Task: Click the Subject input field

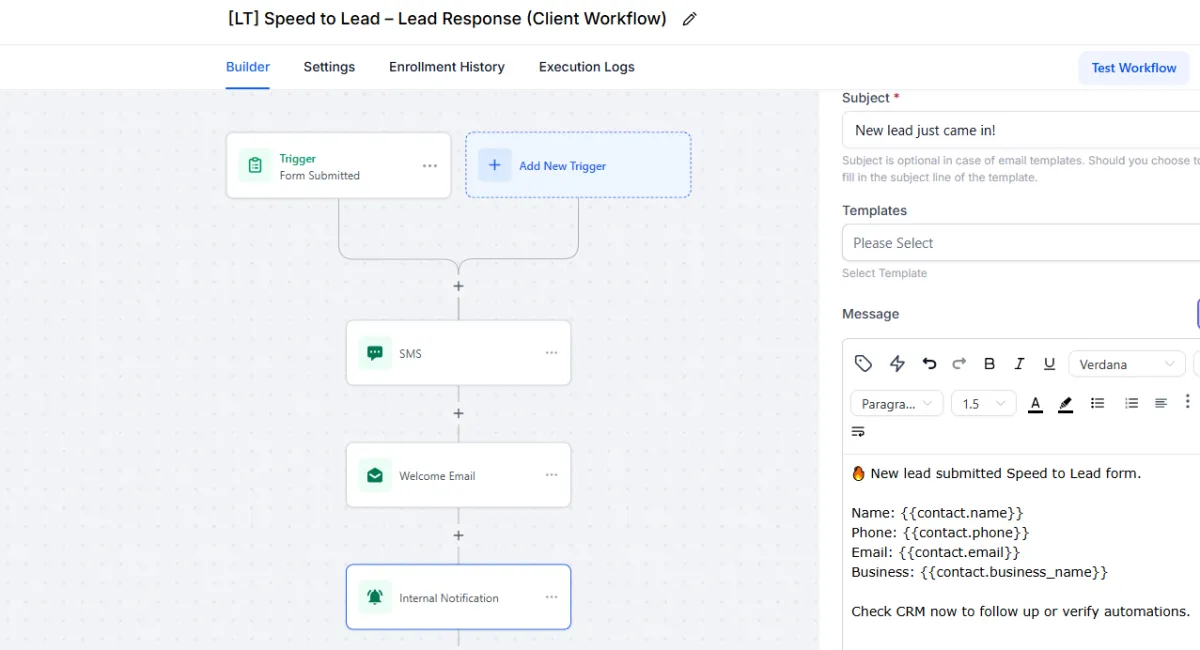Action: coord(1021,130)
